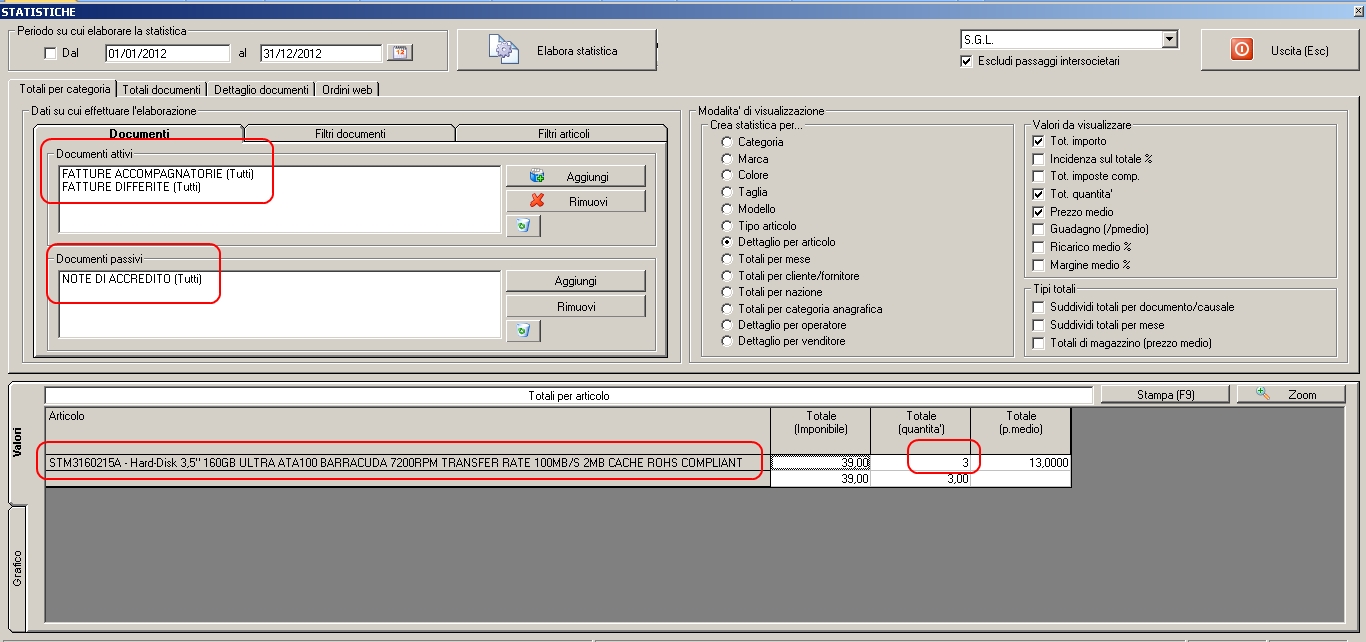Click the Zoom magnifier button
Screen dimensions: 1366x642
[x=1291, y=395]
